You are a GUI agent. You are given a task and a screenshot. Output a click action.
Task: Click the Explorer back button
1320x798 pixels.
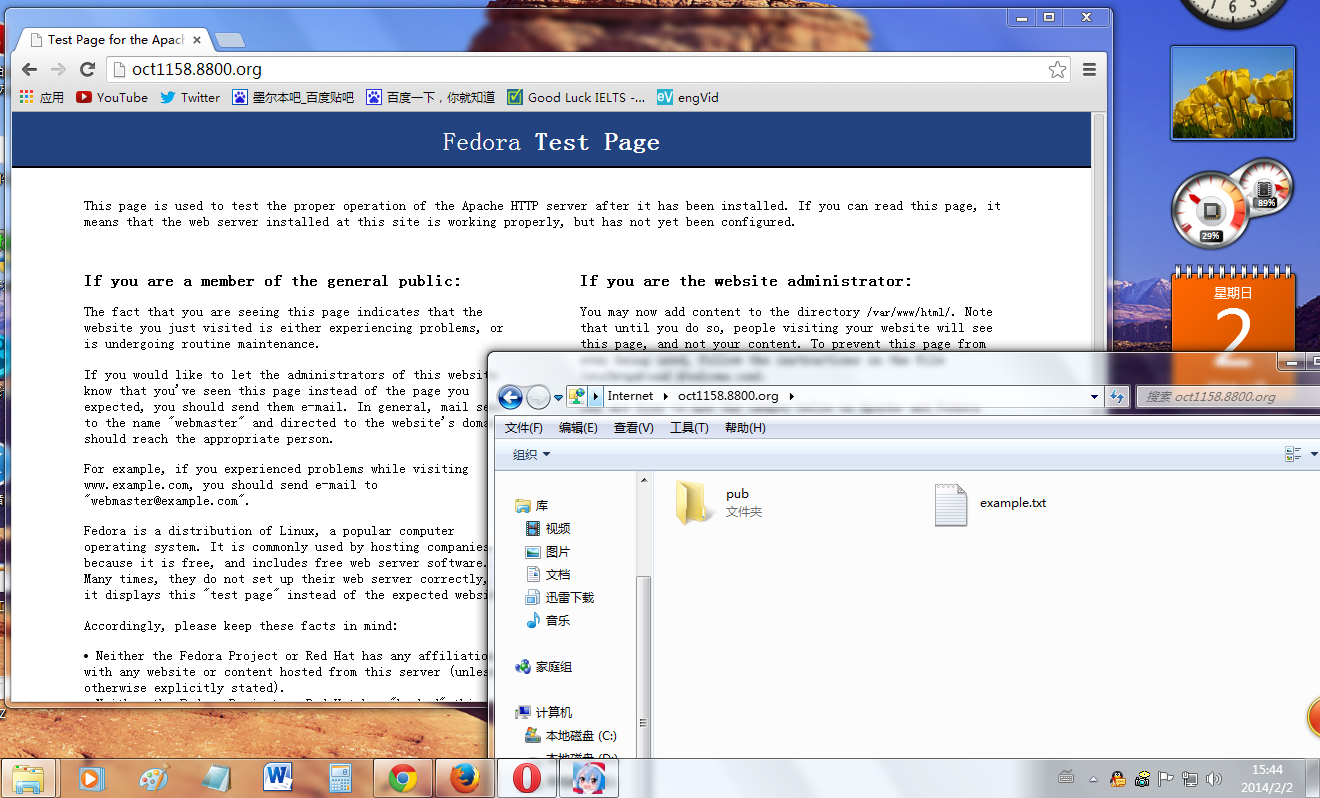(510, 397)
